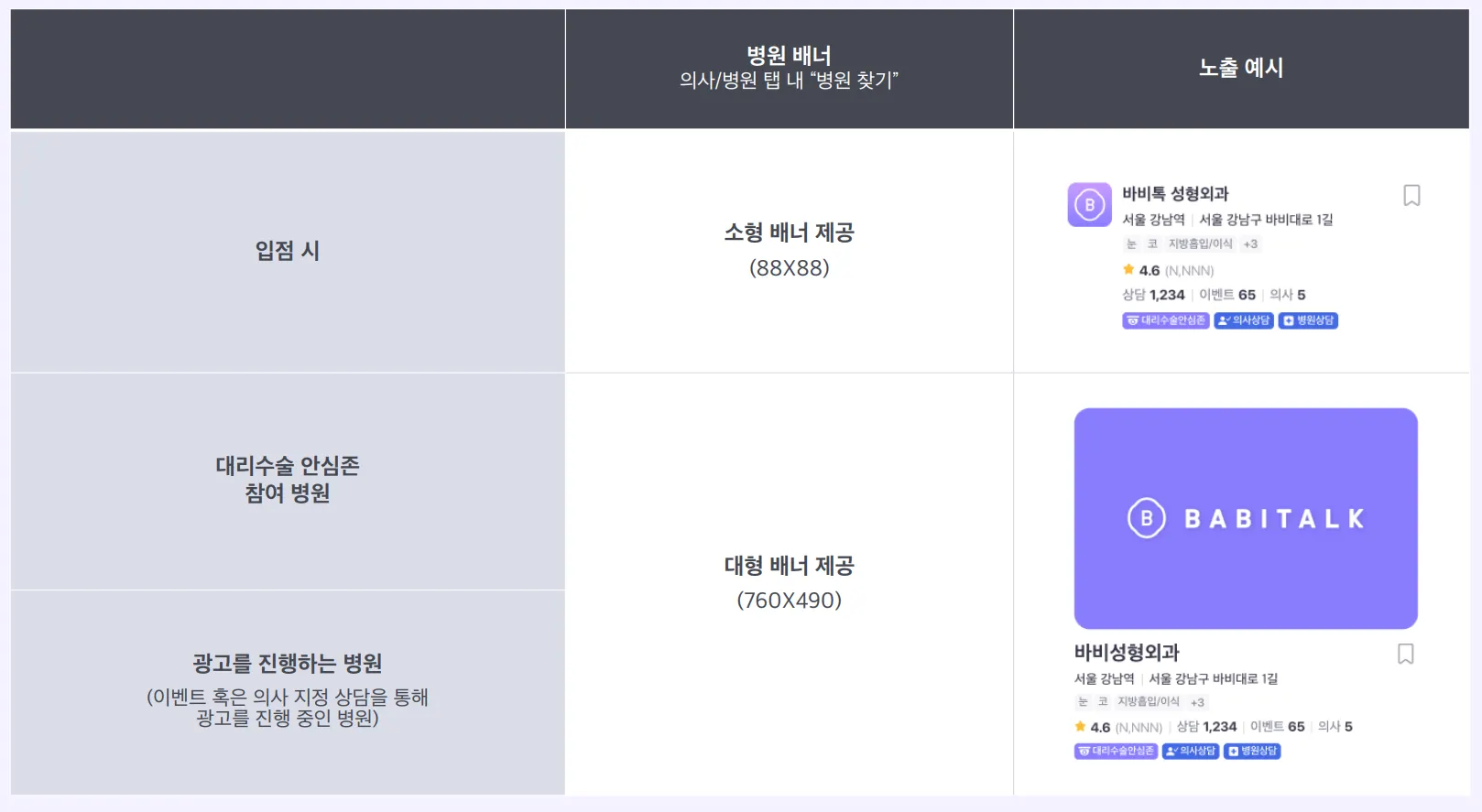Click the 의사상담 badge under large banner
The height and width of the screenshot is (812, 1482).
point(1191,751)
